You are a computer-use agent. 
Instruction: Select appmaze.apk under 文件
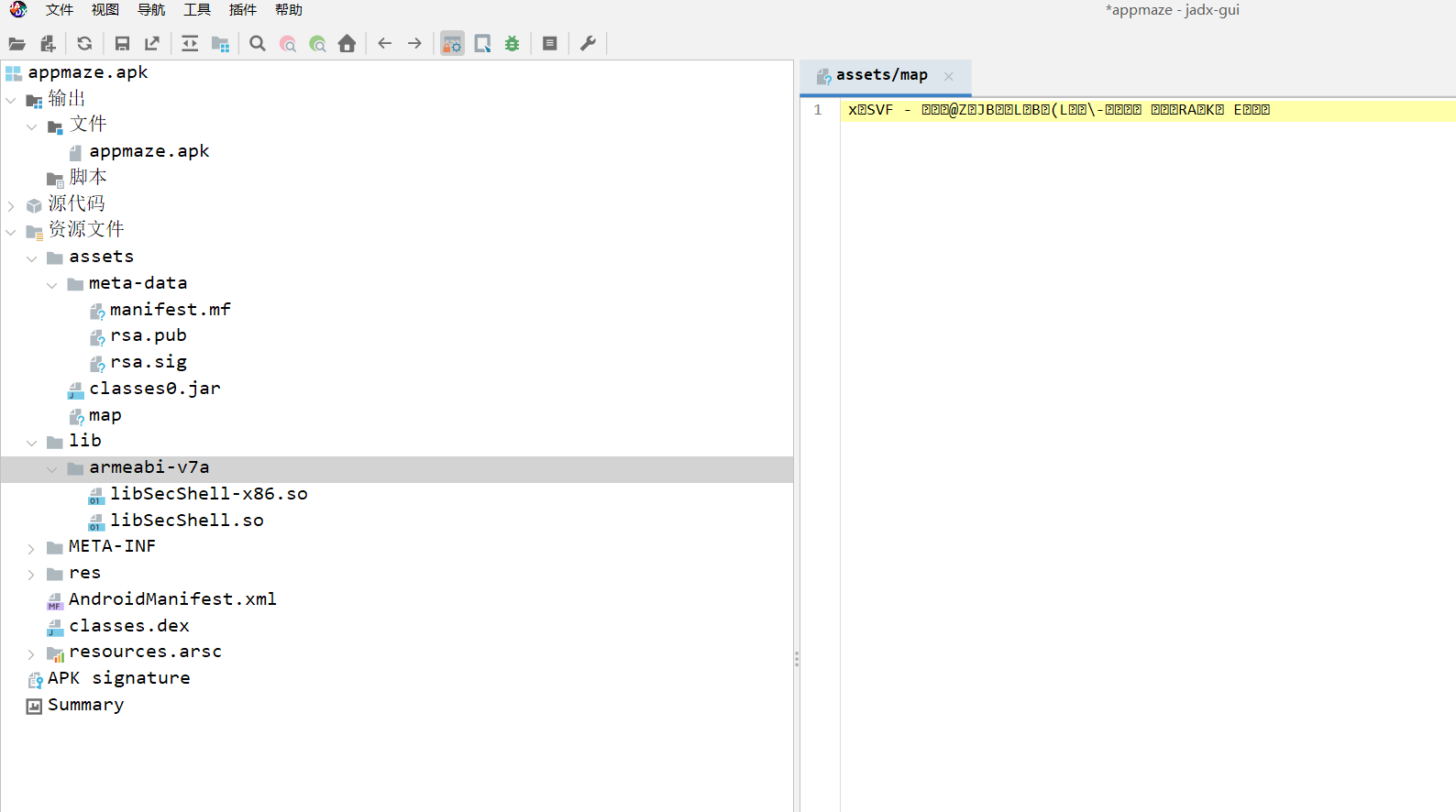pos(149,151)
